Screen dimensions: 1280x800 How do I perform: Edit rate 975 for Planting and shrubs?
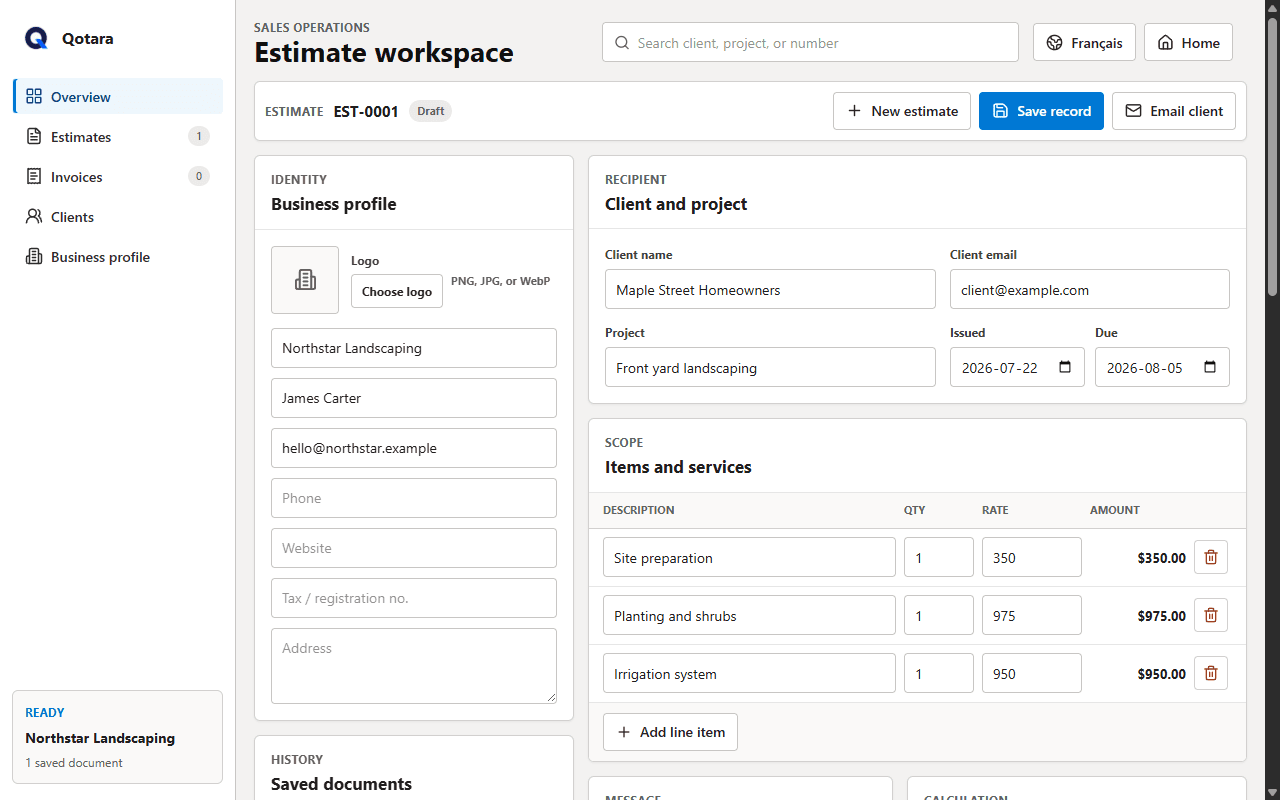tap(1032, 615)
